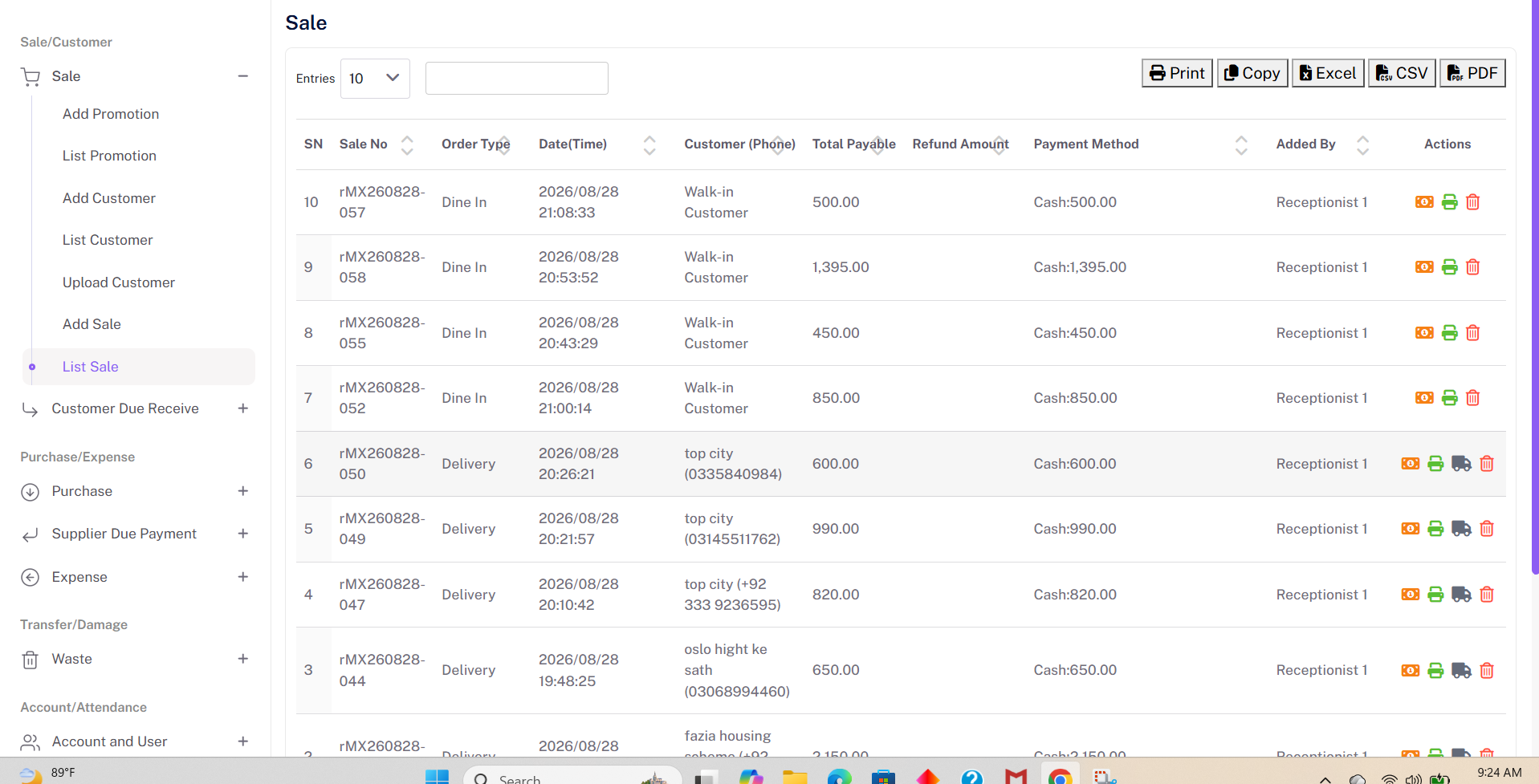This screenshot has height=784, width=1539.
Task: Open Gmail icon in the taskbar
Action: [1016, 776]
